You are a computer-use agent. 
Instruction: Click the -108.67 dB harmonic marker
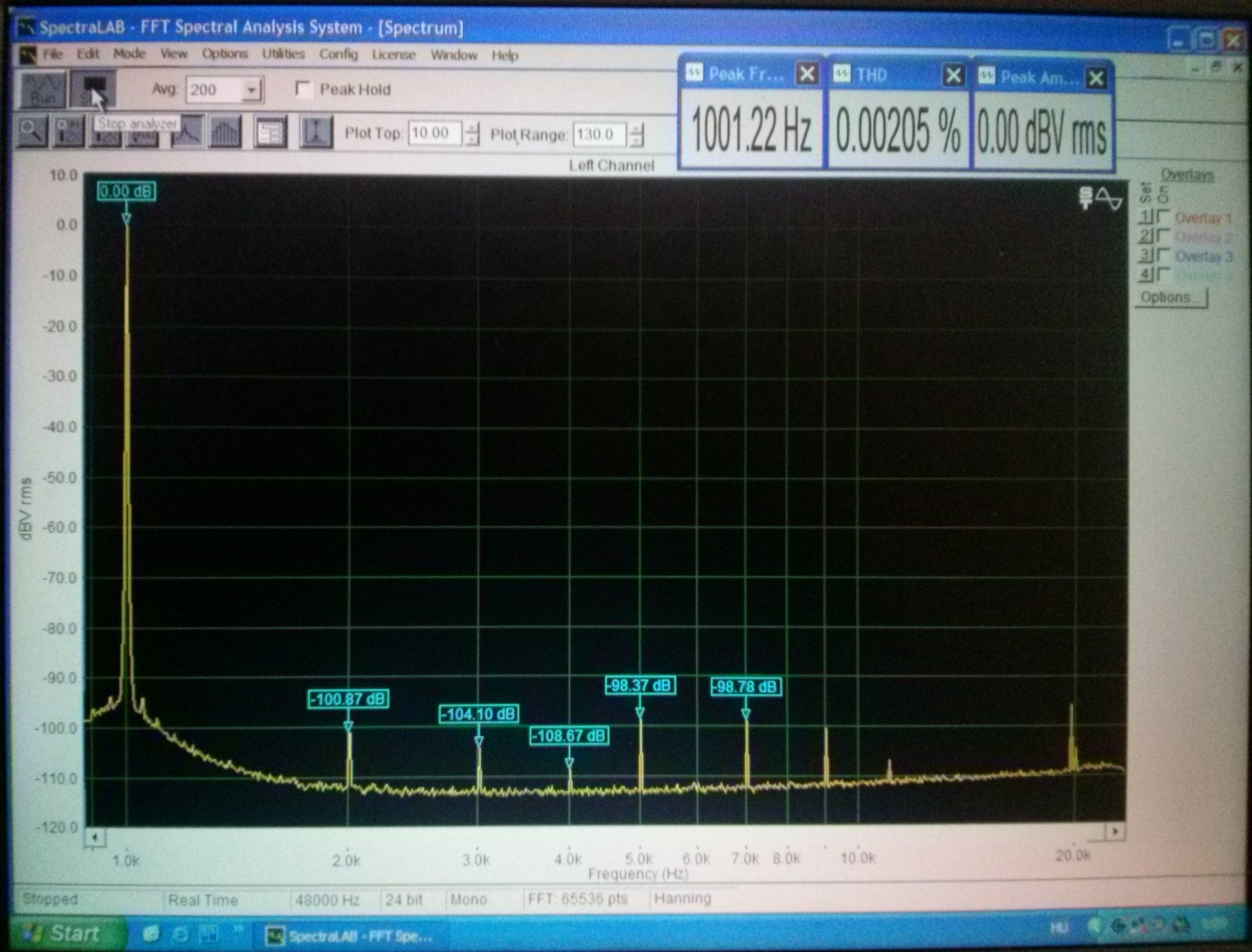coord(569,736)
